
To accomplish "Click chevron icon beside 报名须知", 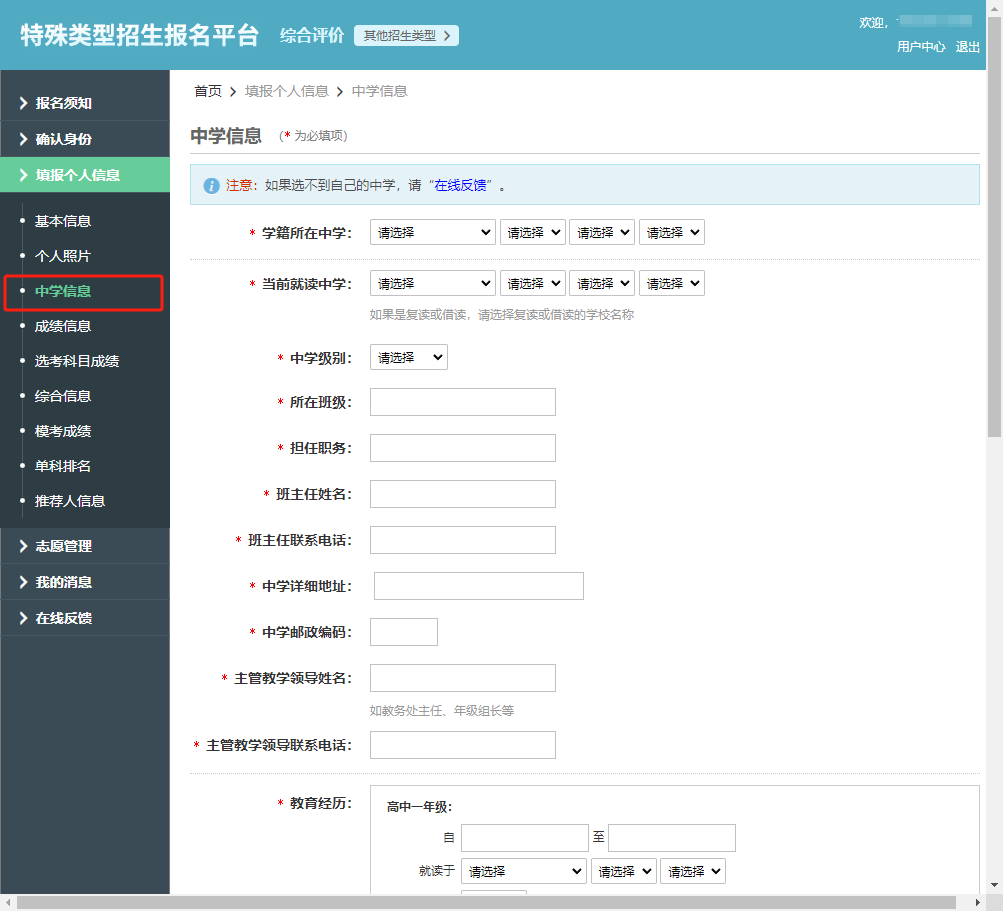I will 23,103.
